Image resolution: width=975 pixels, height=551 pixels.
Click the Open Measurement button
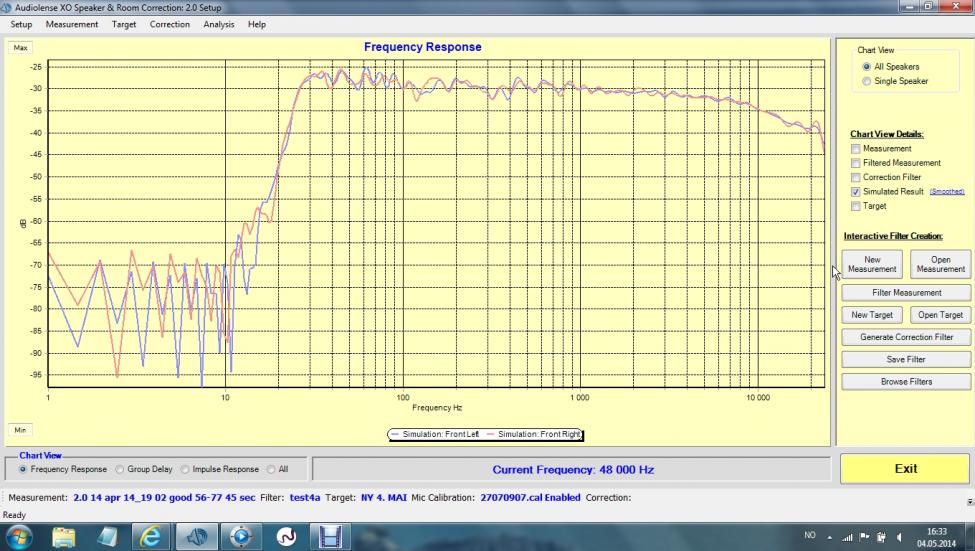coord(940,264)
